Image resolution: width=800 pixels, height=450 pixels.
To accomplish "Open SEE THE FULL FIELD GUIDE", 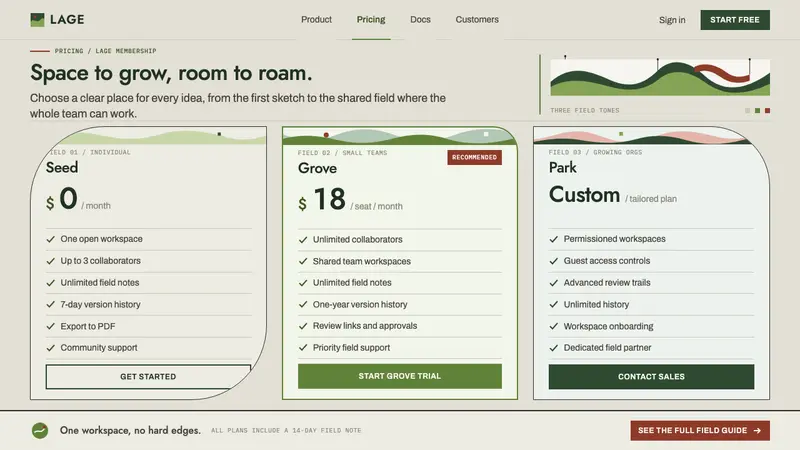I will (x=700, y=431).
